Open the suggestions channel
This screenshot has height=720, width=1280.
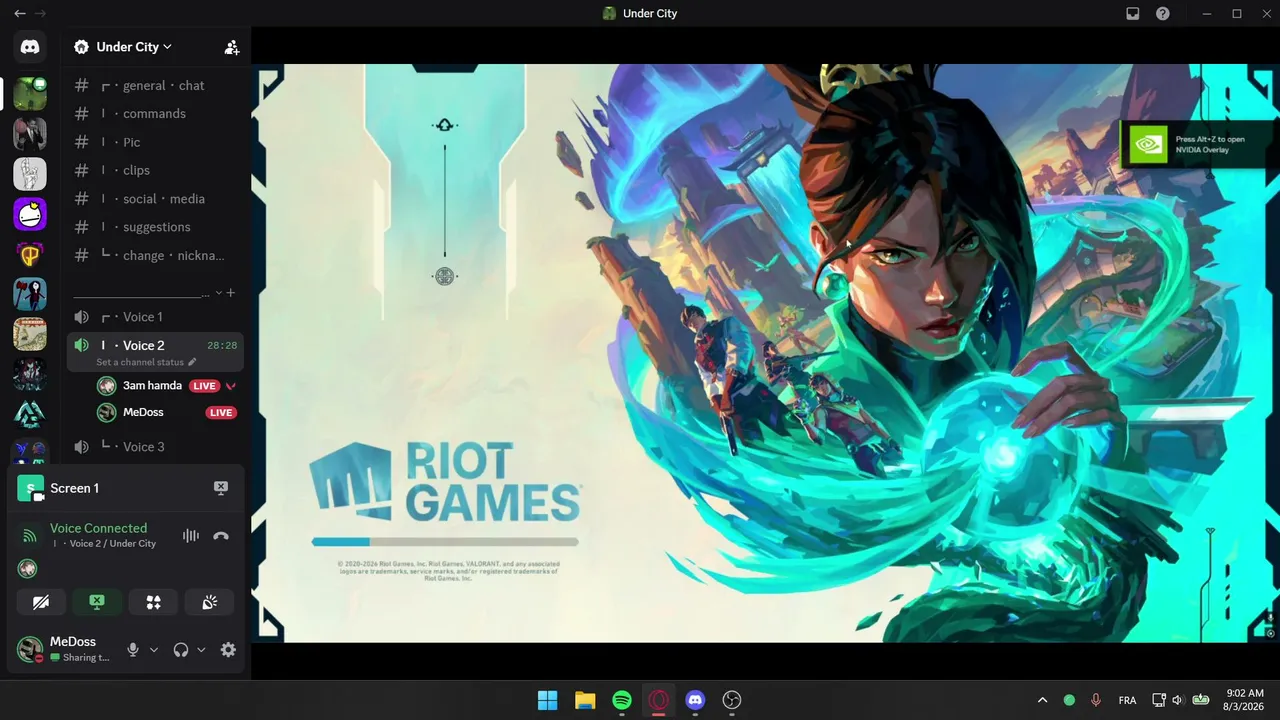[x=155, y=227]
